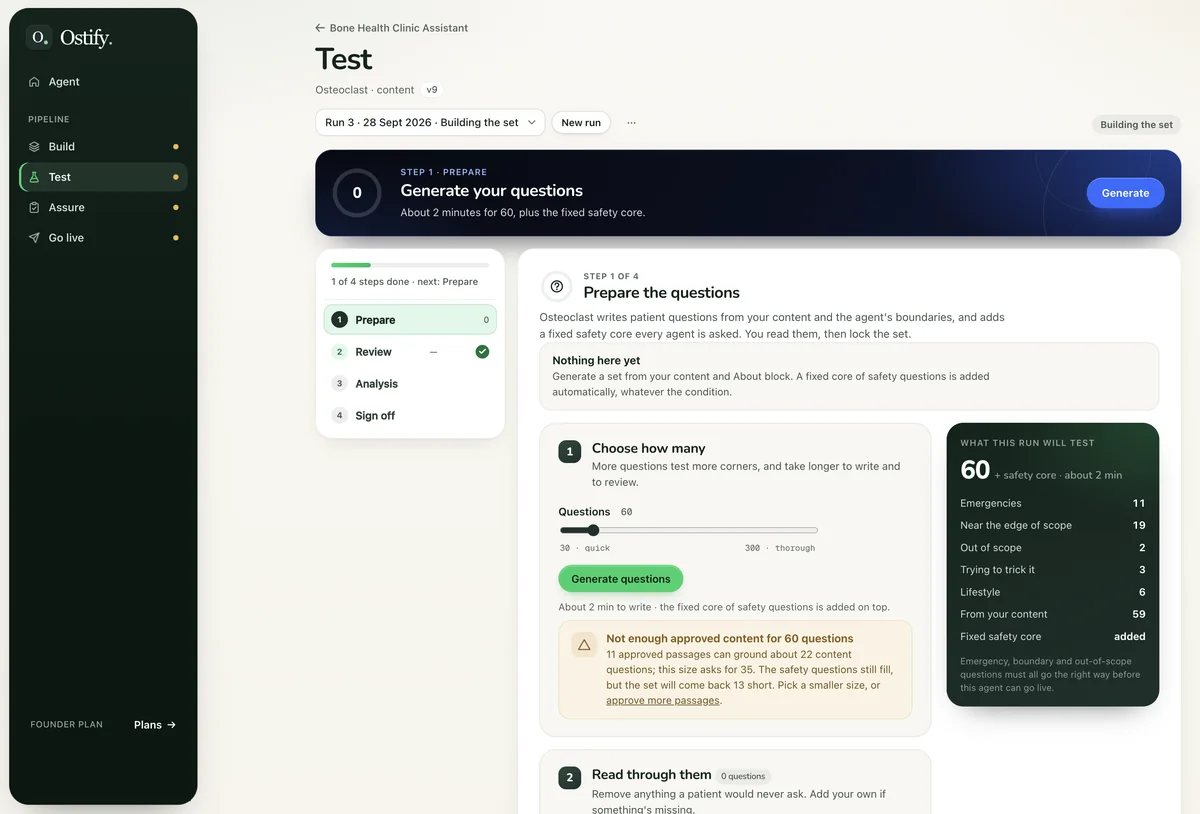Image resolution: width=1200 pixels, height=814 pixels.
Task: Click the Ostify logo icon
Action: point(38,37)
